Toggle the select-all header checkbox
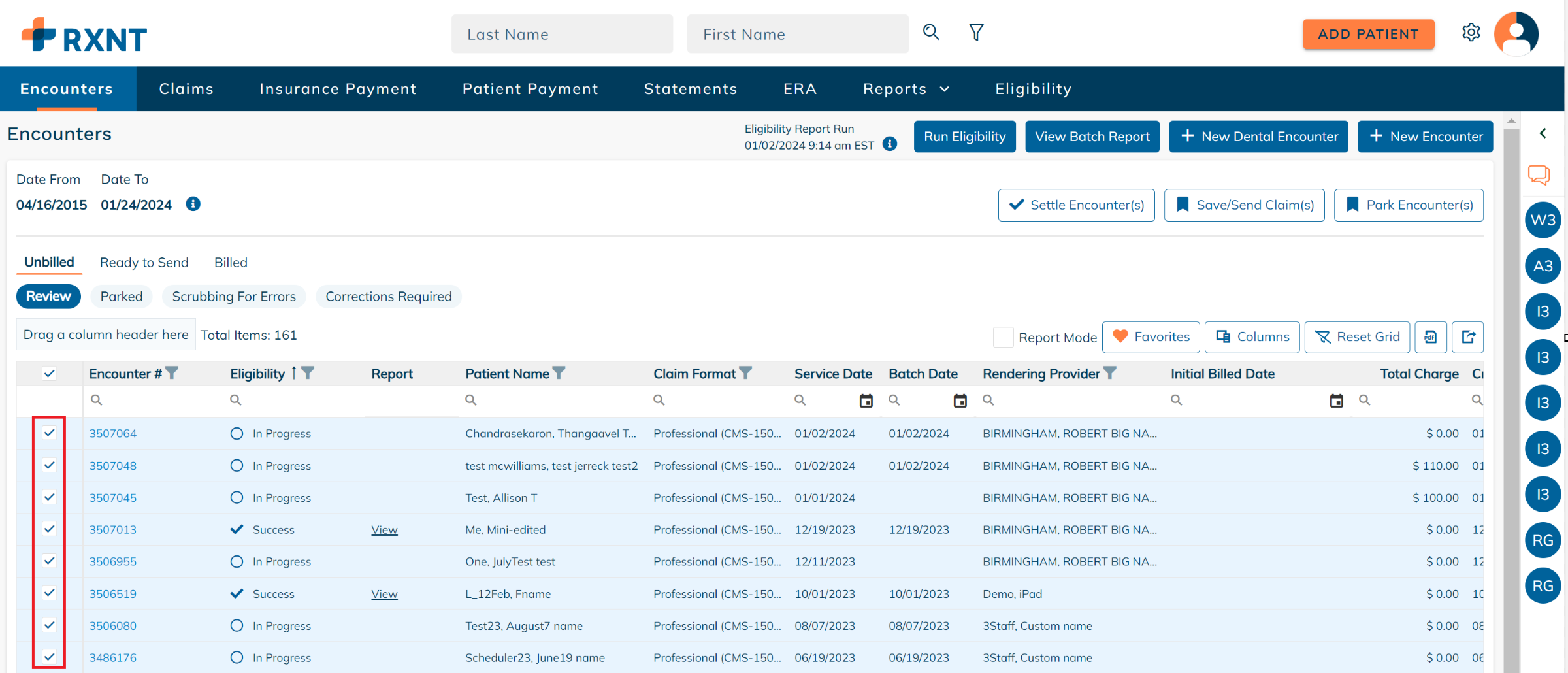1568x673 pixels. pos(50,374)
